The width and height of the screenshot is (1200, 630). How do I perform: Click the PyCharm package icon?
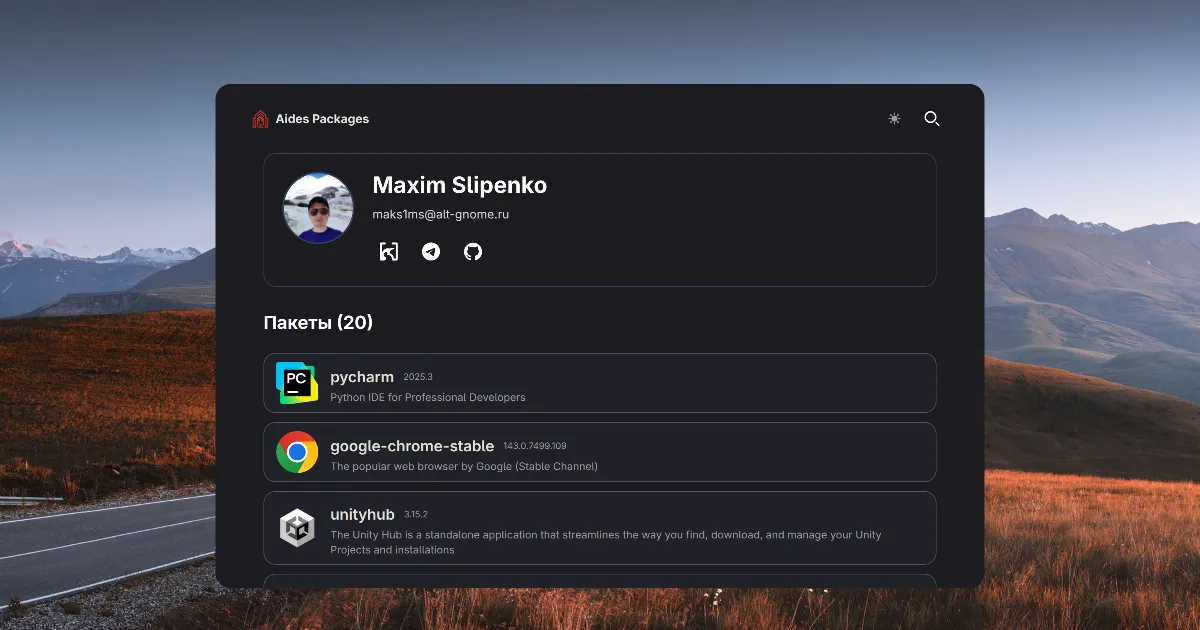[297, 383]
